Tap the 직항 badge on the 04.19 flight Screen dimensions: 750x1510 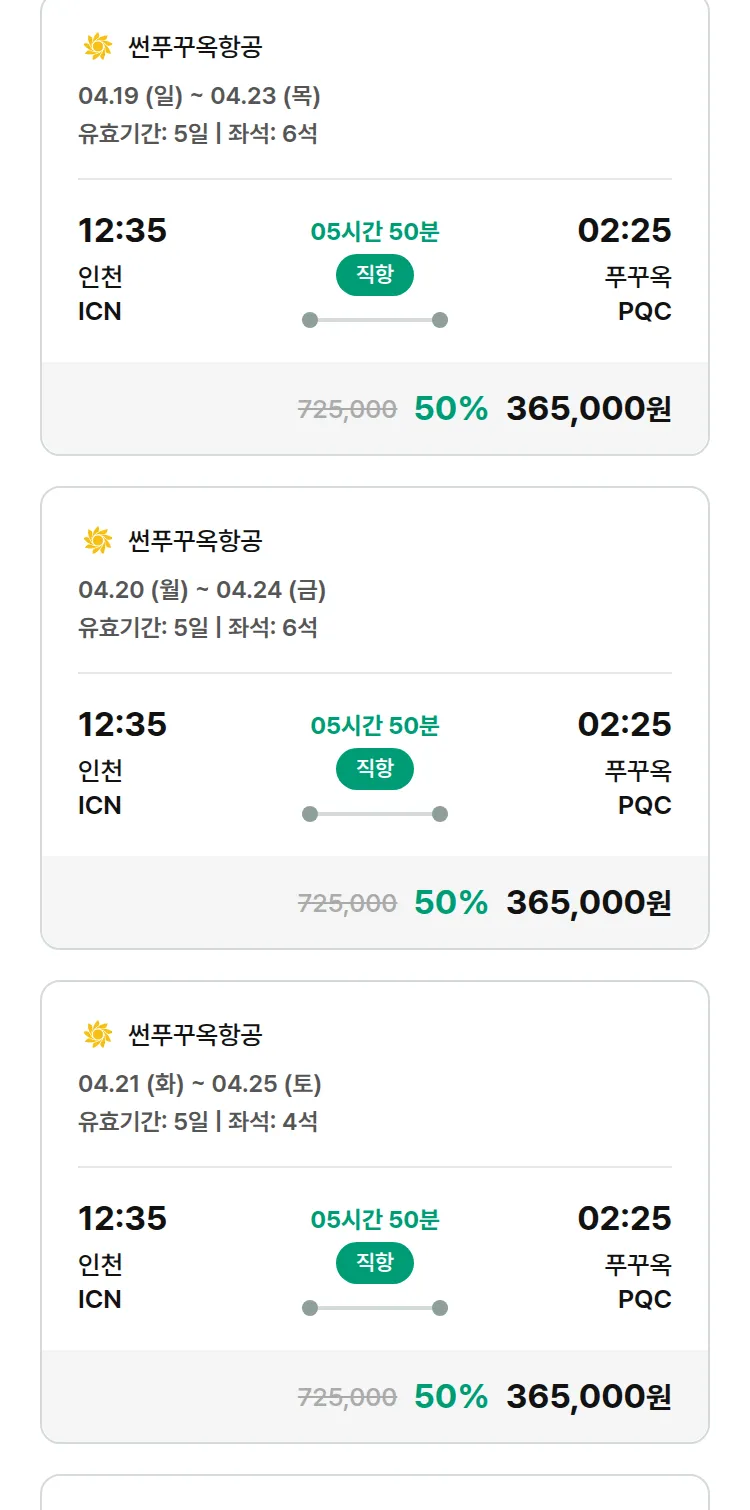375,275
